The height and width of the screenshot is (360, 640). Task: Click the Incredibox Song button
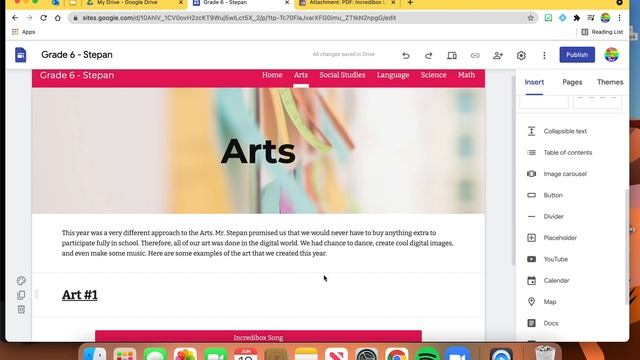[258, 336]
